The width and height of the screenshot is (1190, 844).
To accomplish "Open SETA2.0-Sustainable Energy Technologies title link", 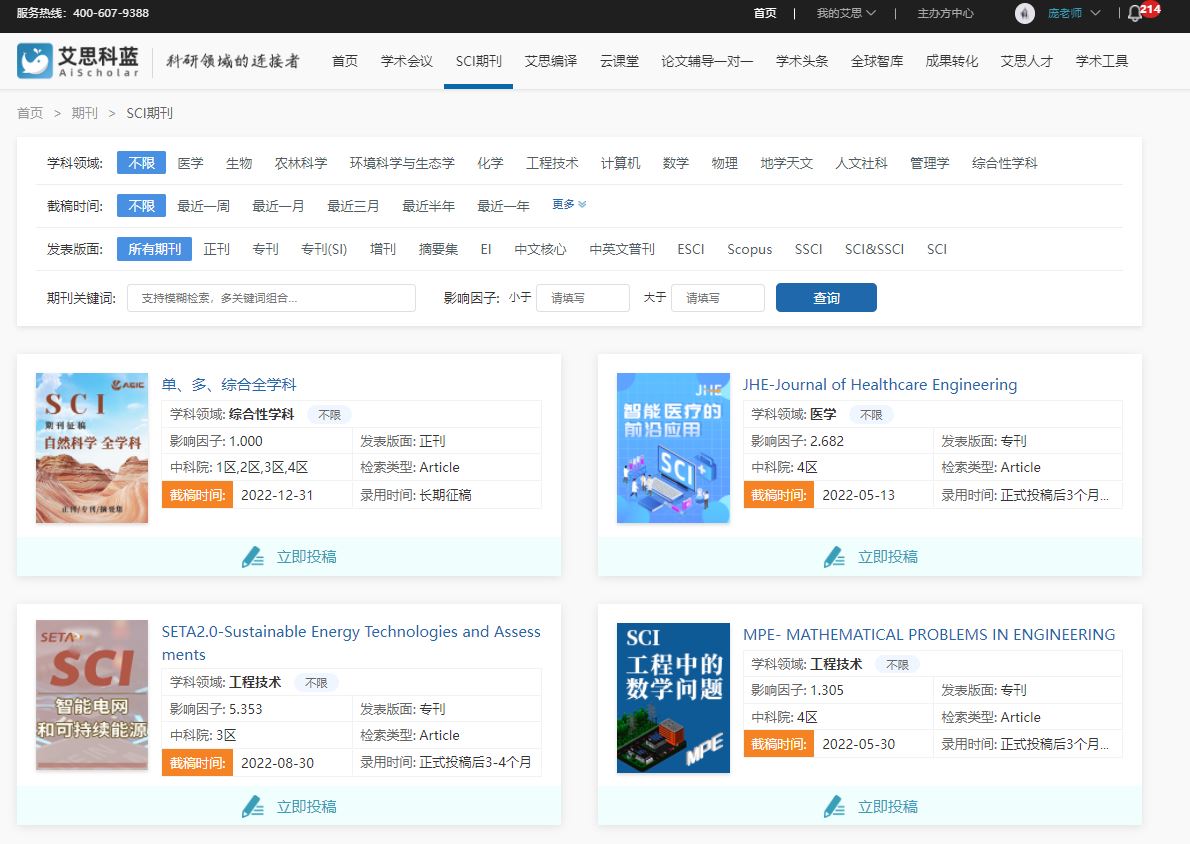I will (x=351, y=643).
